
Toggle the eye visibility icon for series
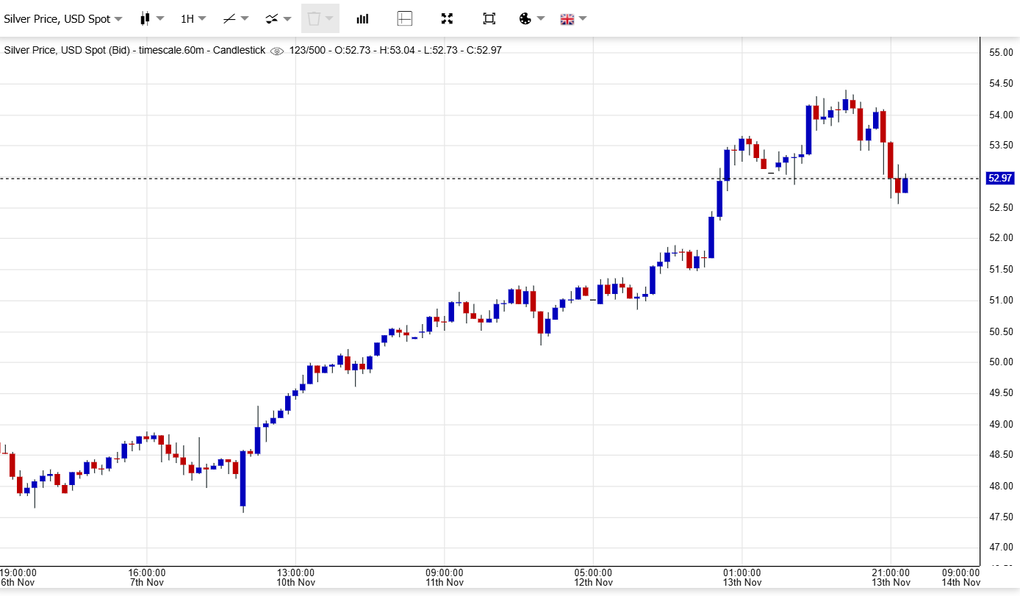click(x=277, y=51)
